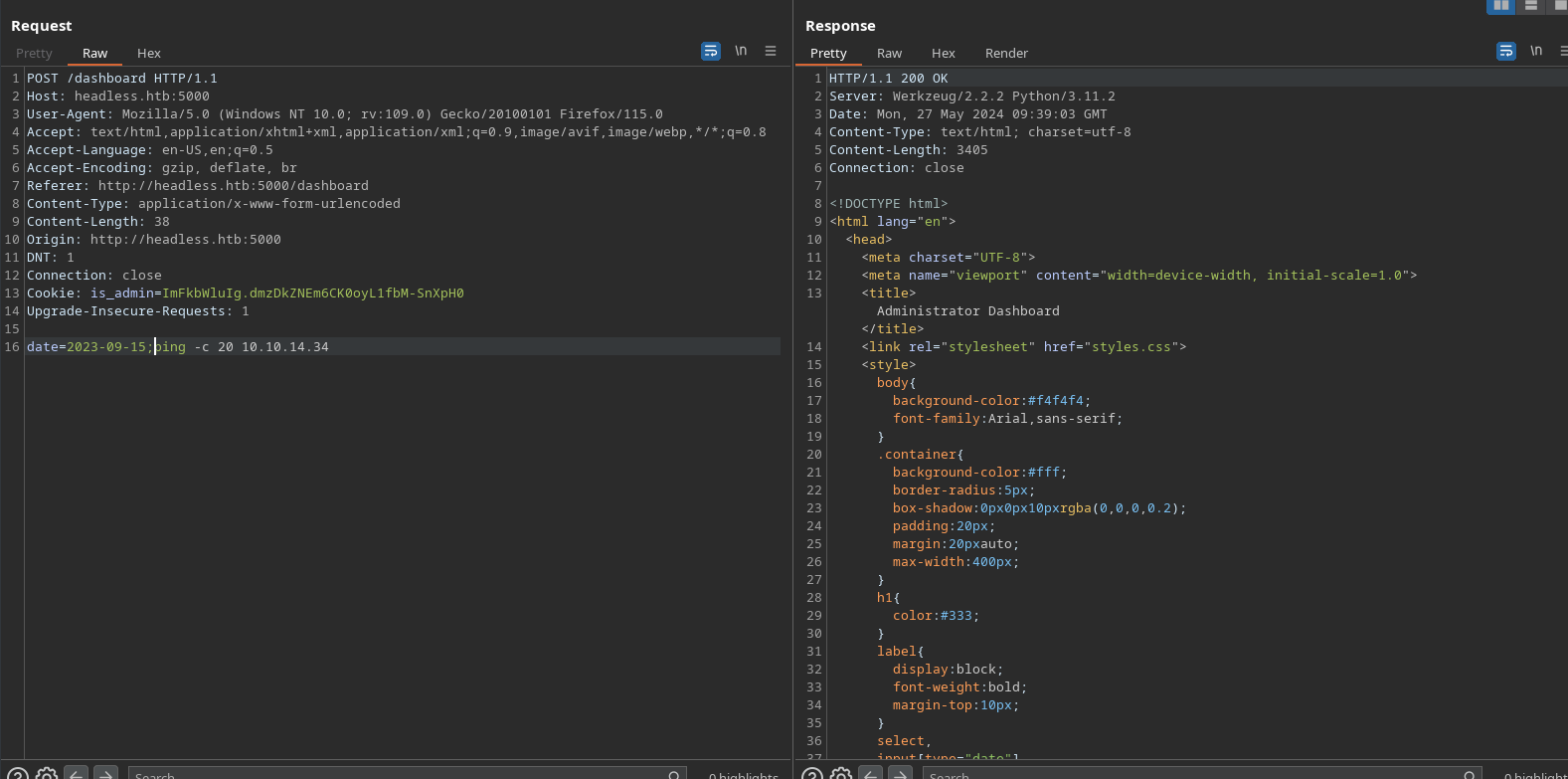Viewport: 1568px width, 779px height.
Task: Switch Request view to the Hex tab
Action: [149, 54]
